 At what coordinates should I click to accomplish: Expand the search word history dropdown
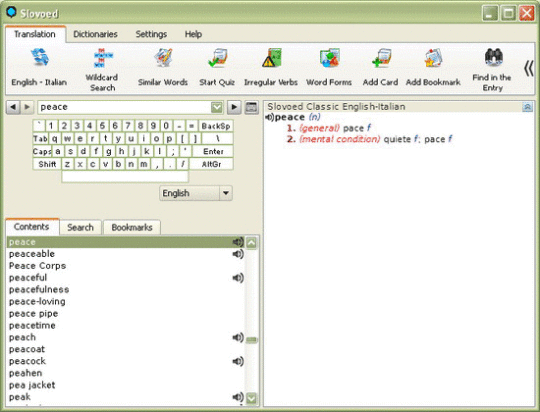[217, 107]
